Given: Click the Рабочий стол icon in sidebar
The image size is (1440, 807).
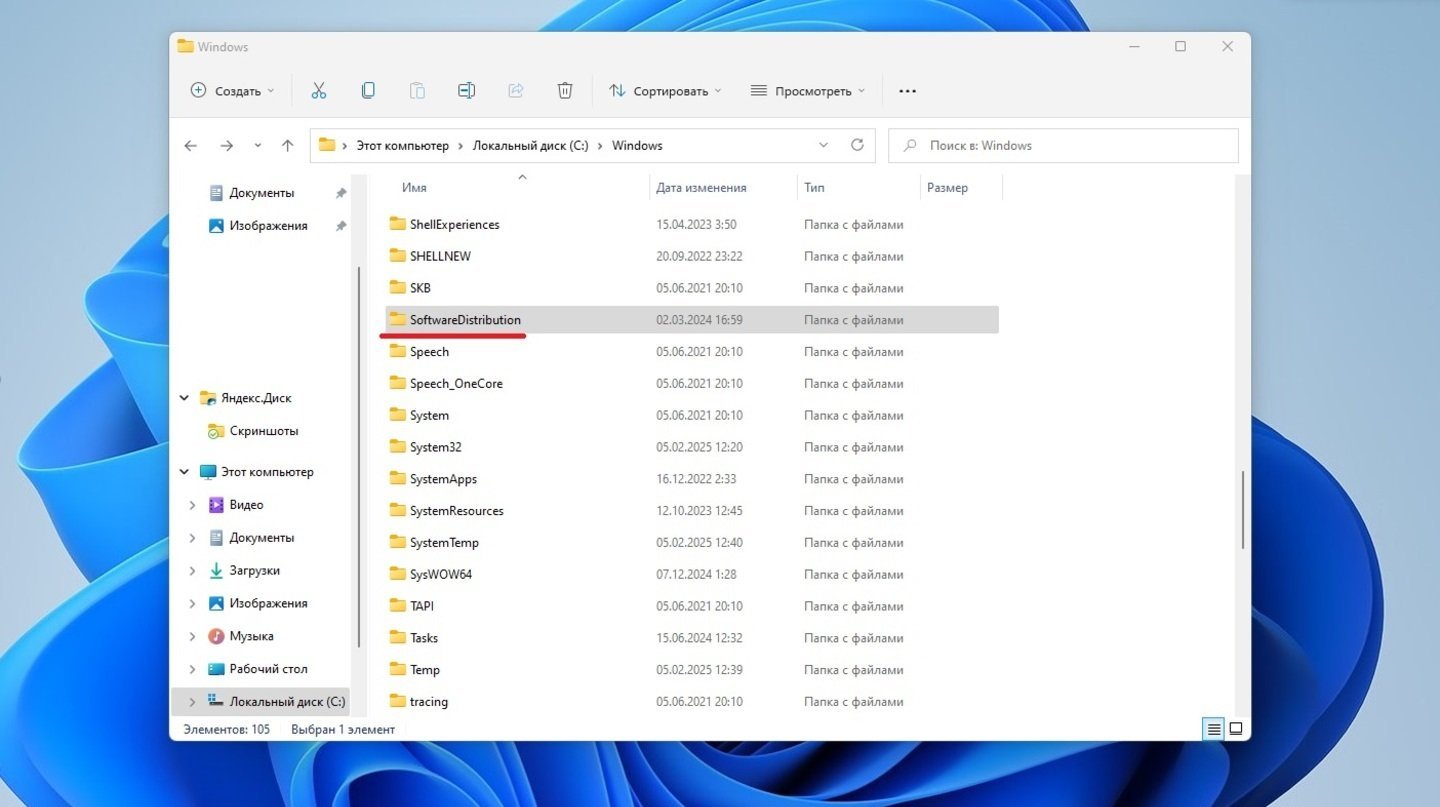Looking at the screenshot, I should (x=216, y=669).
